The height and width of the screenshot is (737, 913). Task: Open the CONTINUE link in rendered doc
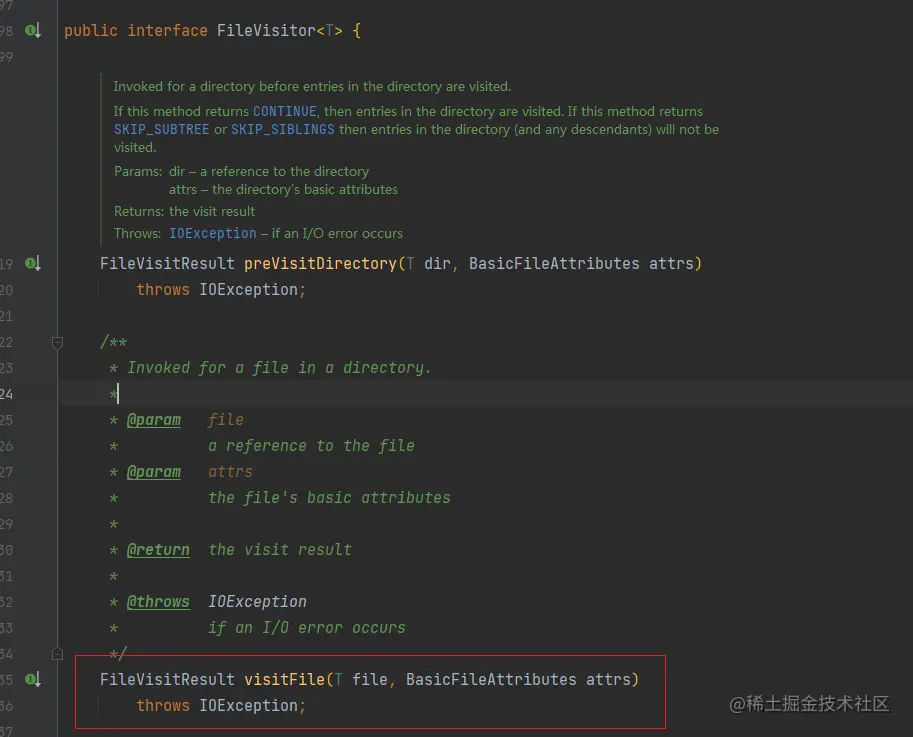click(285, 111)
